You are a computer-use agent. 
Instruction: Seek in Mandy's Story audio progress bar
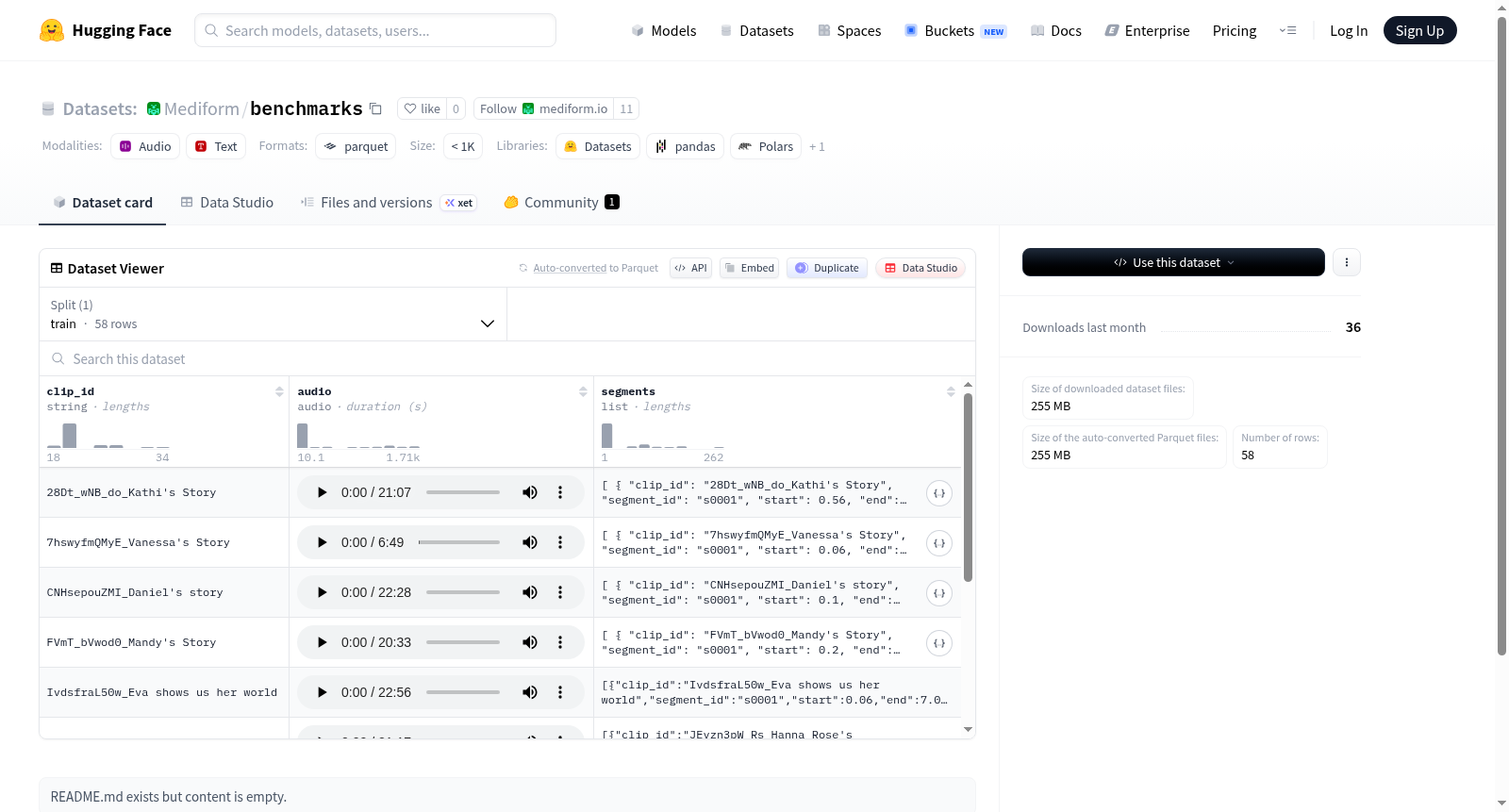coord(463,642)
